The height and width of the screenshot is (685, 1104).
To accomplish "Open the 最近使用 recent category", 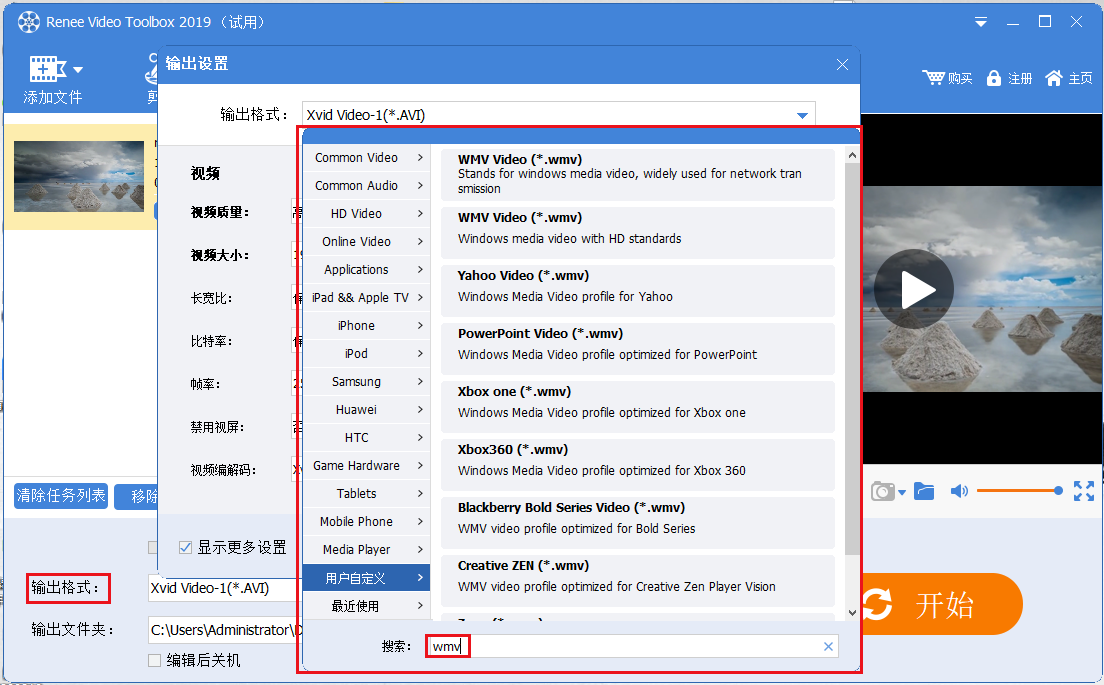I will pos(365,606).
